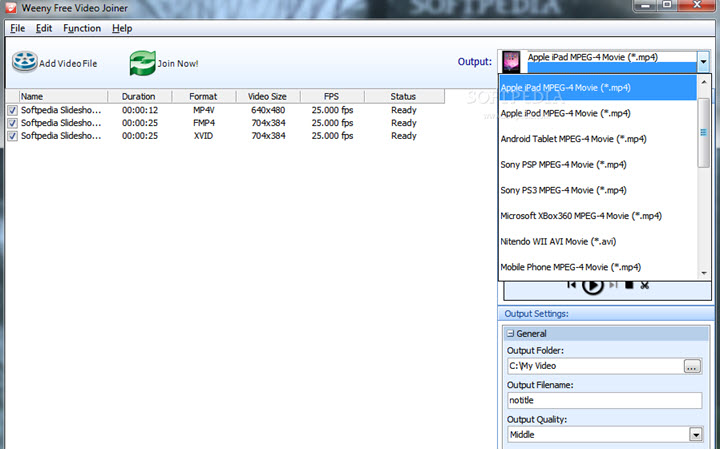Choose Mobile Phone MPEG-4 Movie option
The image size is (720, 450).
pos(598,267)
